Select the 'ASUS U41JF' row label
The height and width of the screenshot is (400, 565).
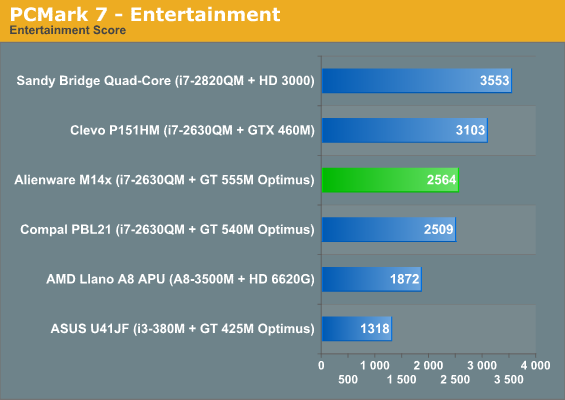click(x=183, y=329)
